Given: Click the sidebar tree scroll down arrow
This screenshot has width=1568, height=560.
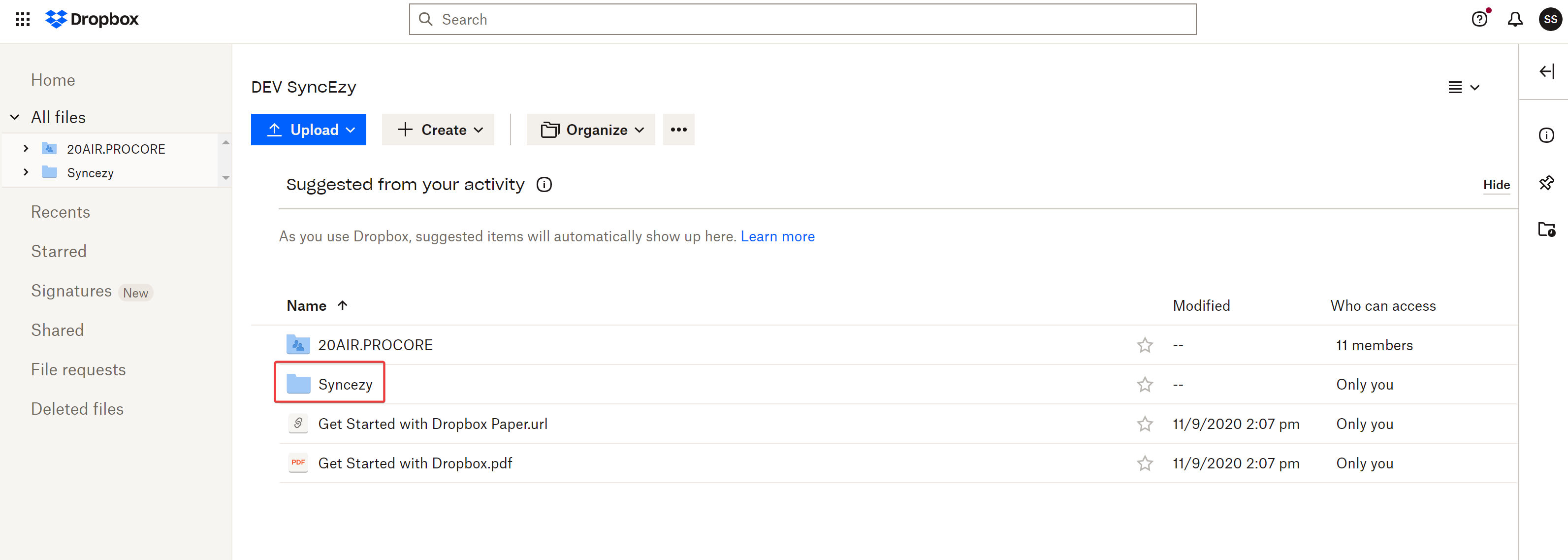Looking at the screenshot, I should pos(226,178).
